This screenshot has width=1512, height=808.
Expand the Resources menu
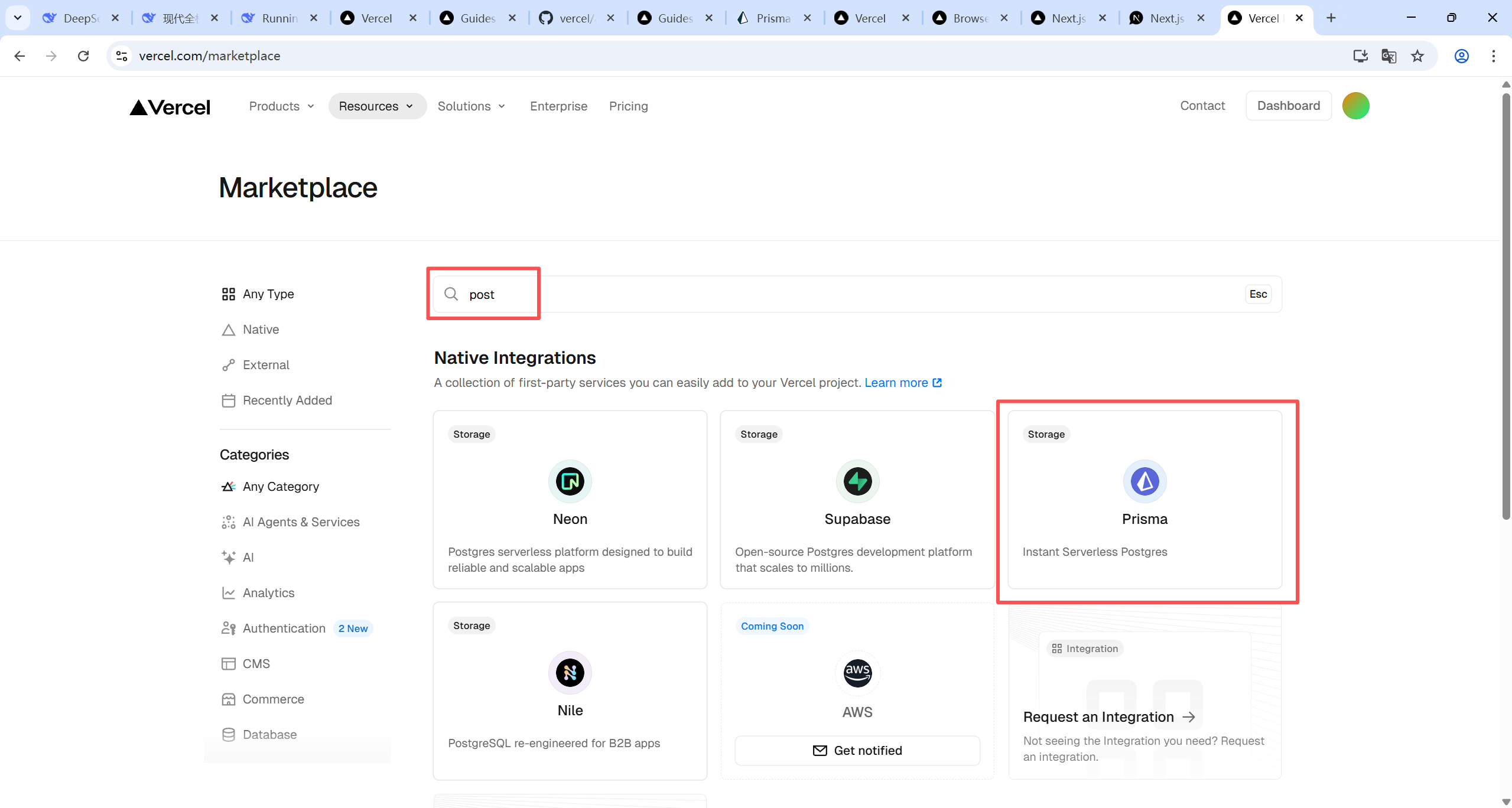(x=377, y=106)
